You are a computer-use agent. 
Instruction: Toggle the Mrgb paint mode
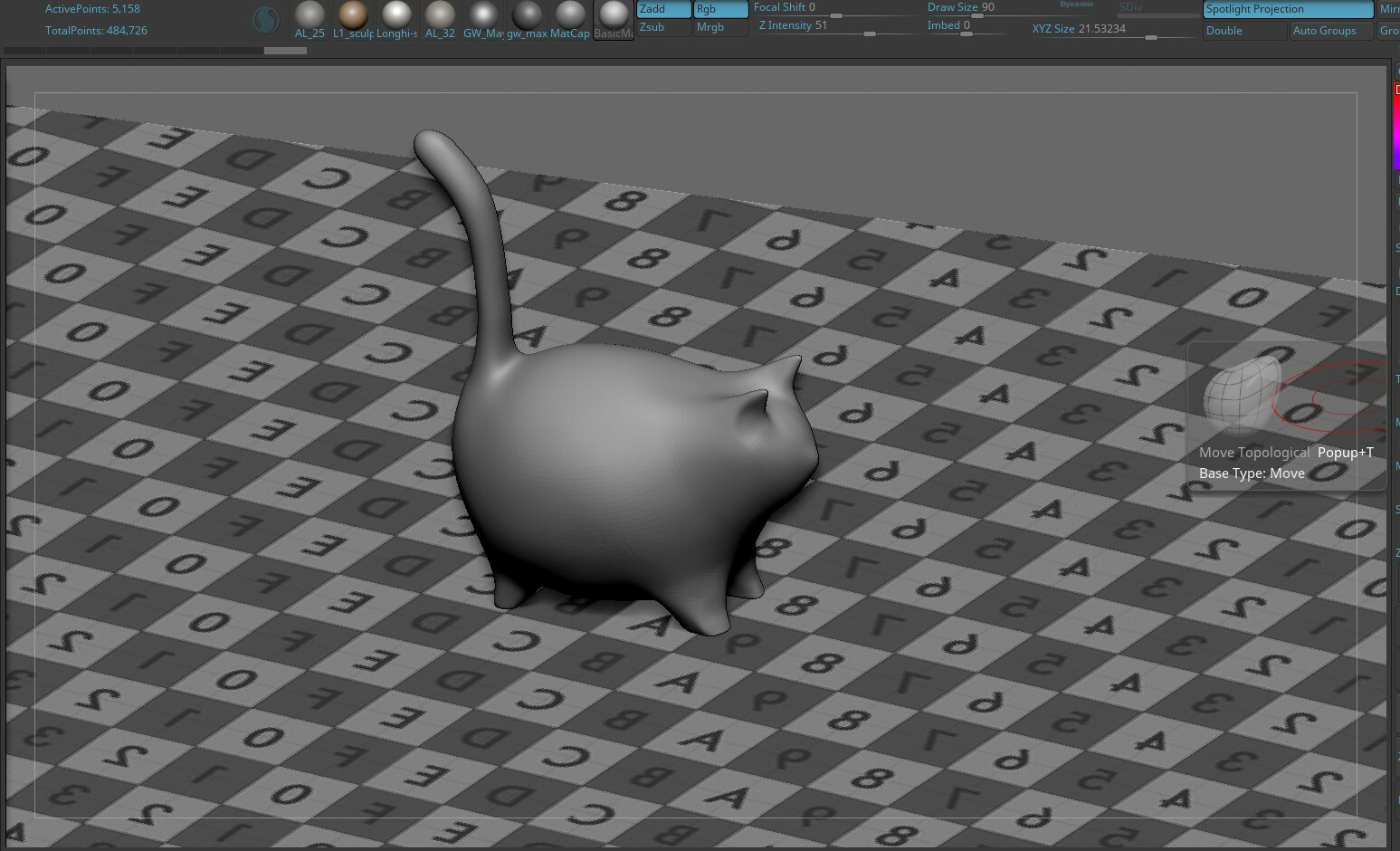click(x=720, y=27)
